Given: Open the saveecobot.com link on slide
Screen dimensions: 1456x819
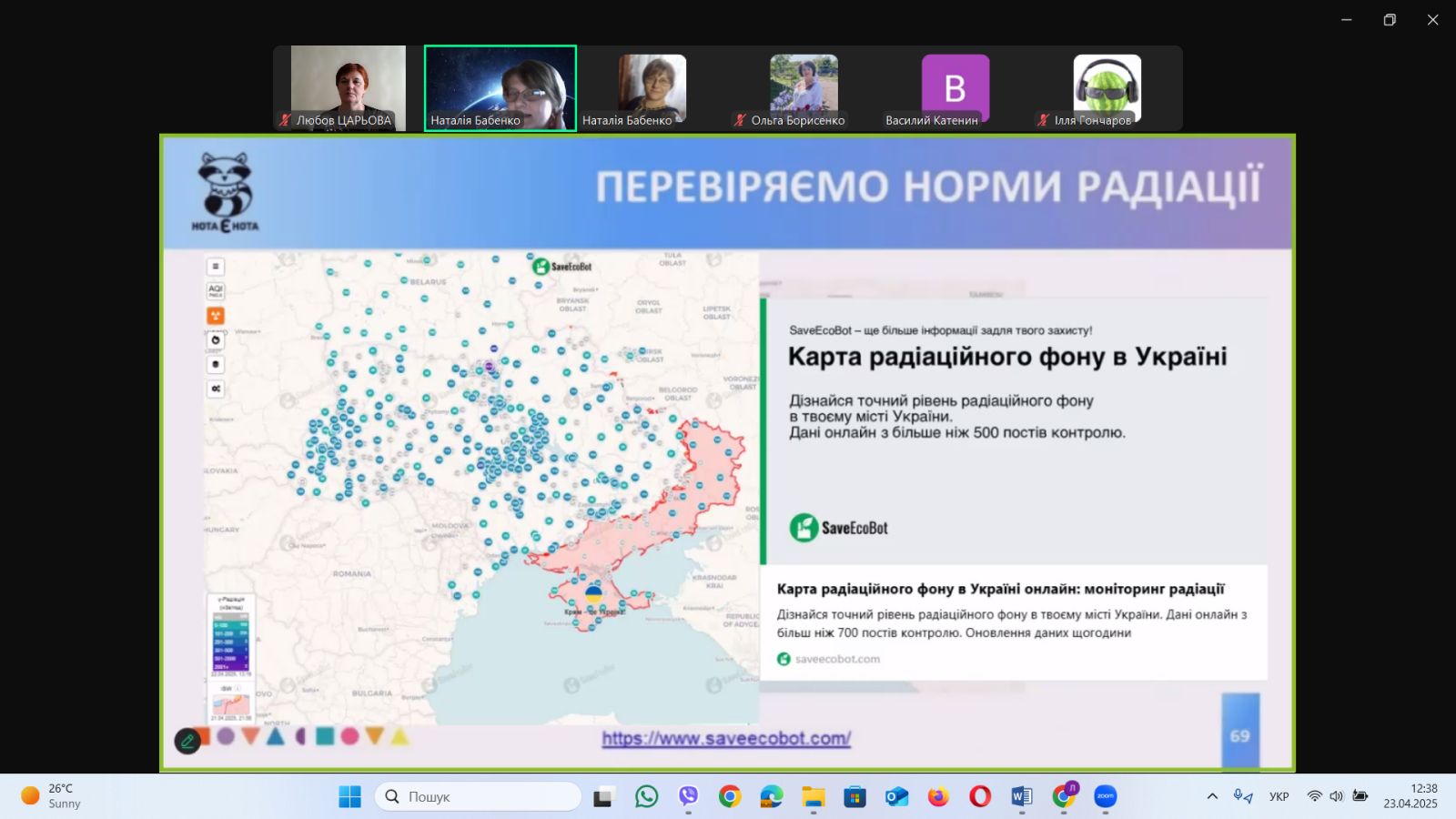Looking at the screenshot, I should tap(726, 739).
